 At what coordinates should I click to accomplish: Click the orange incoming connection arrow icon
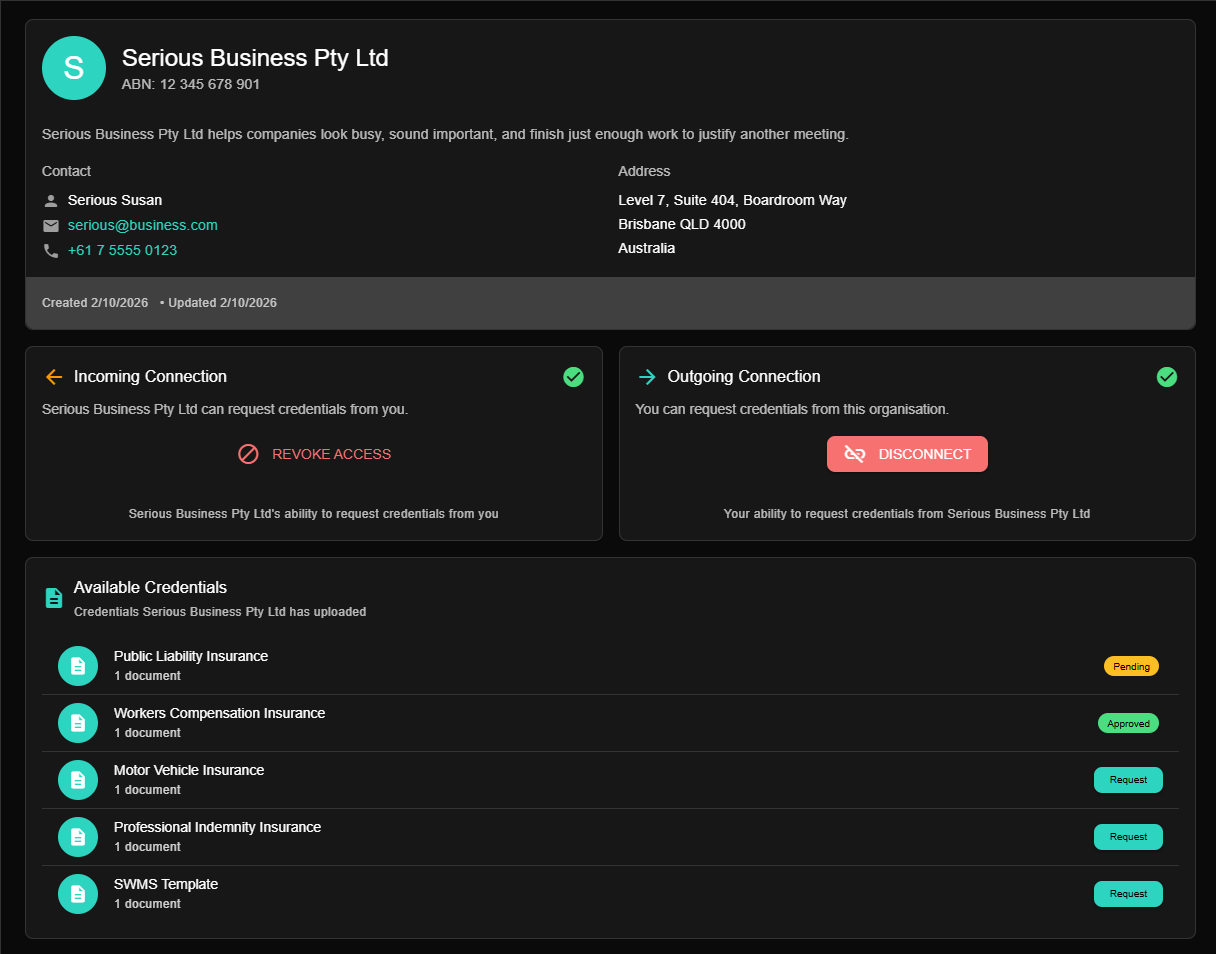(x=53, y=377)
